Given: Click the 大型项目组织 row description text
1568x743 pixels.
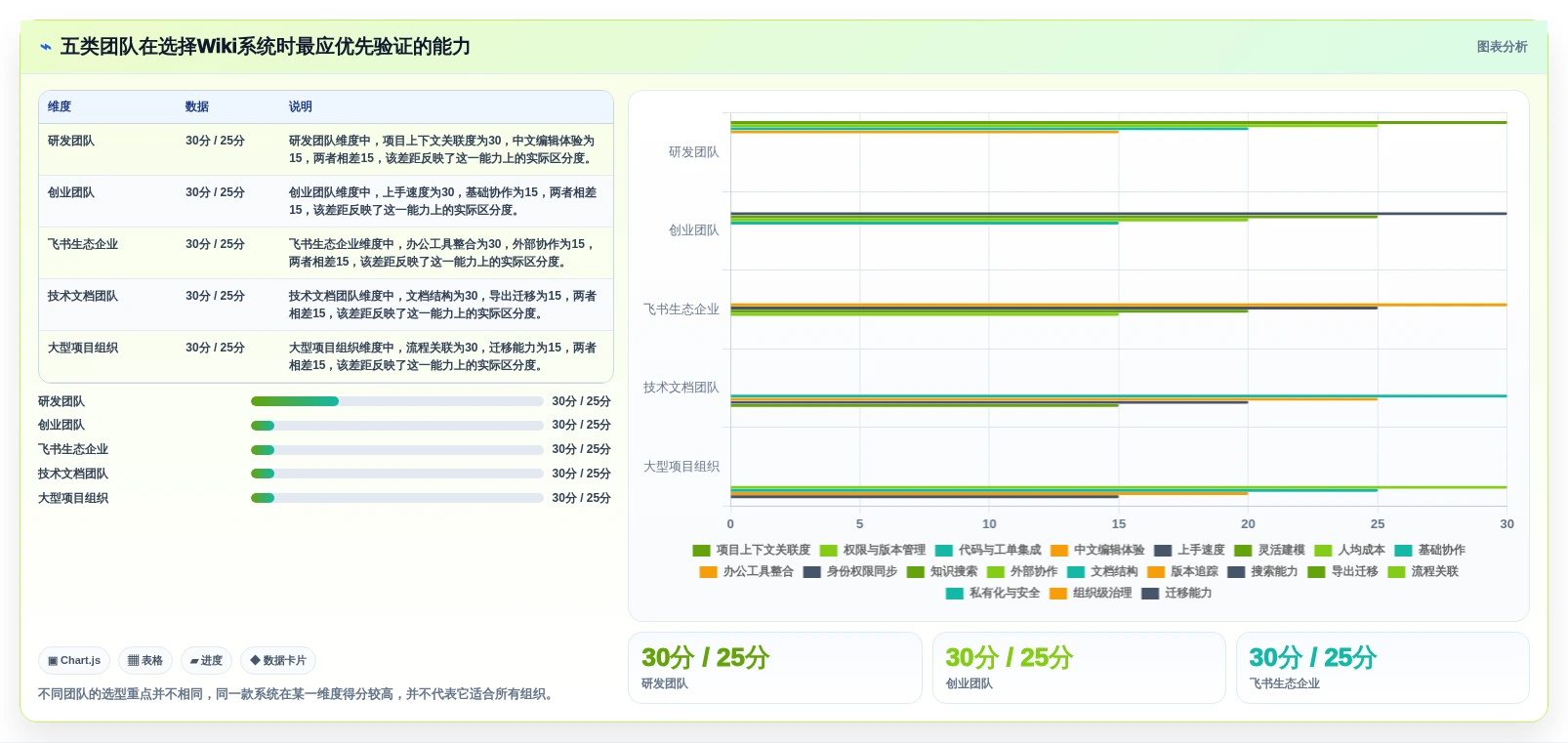Looking at the screenshot, I should (x=442, y=356).
